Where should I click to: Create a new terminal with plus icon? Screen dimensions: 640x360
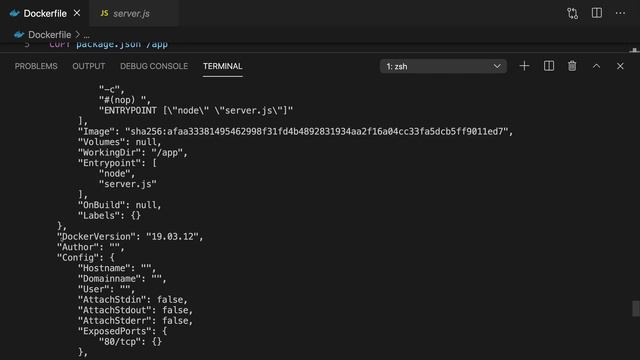(x=524, y=66)
